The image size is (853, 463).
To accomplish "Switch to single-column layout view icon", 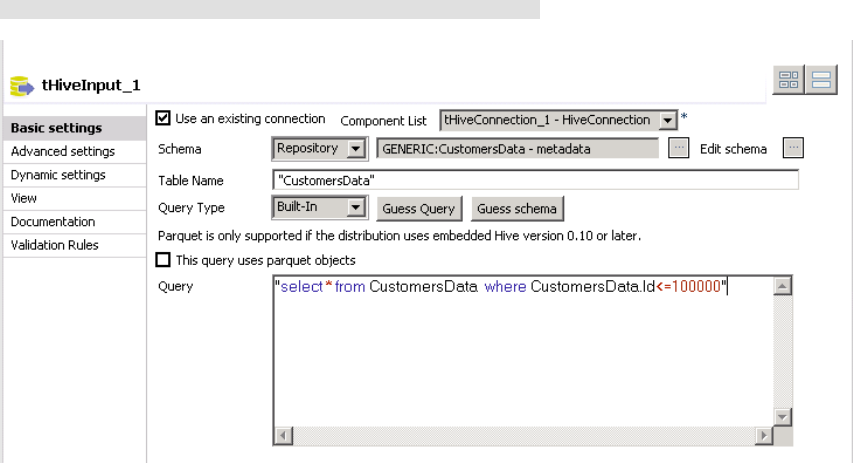I will (821, 80).
